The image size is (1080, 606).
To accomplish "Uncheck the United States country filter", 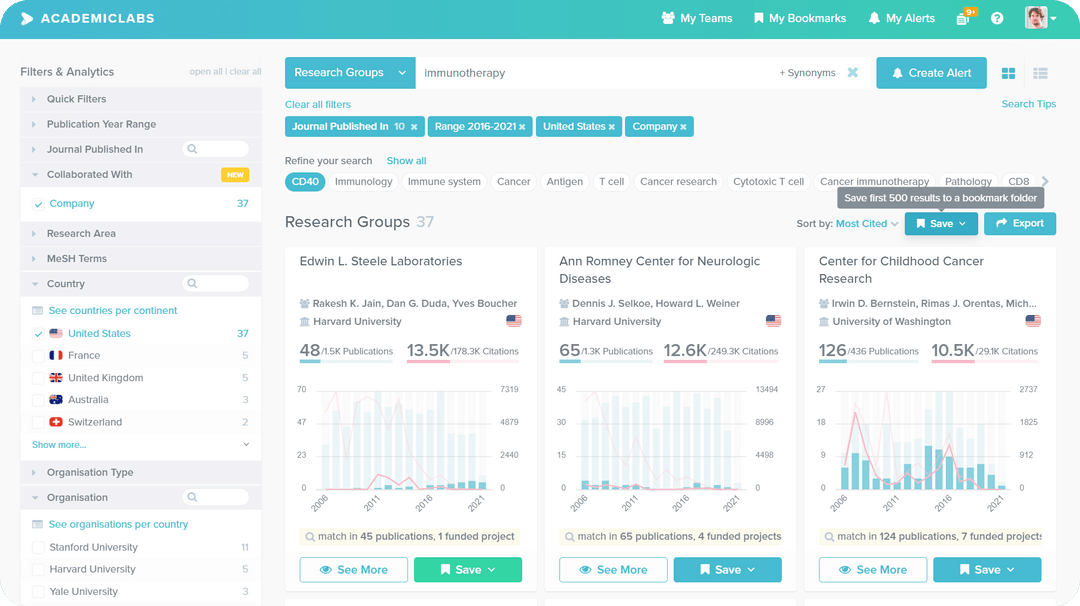I will tap(37, 333).
